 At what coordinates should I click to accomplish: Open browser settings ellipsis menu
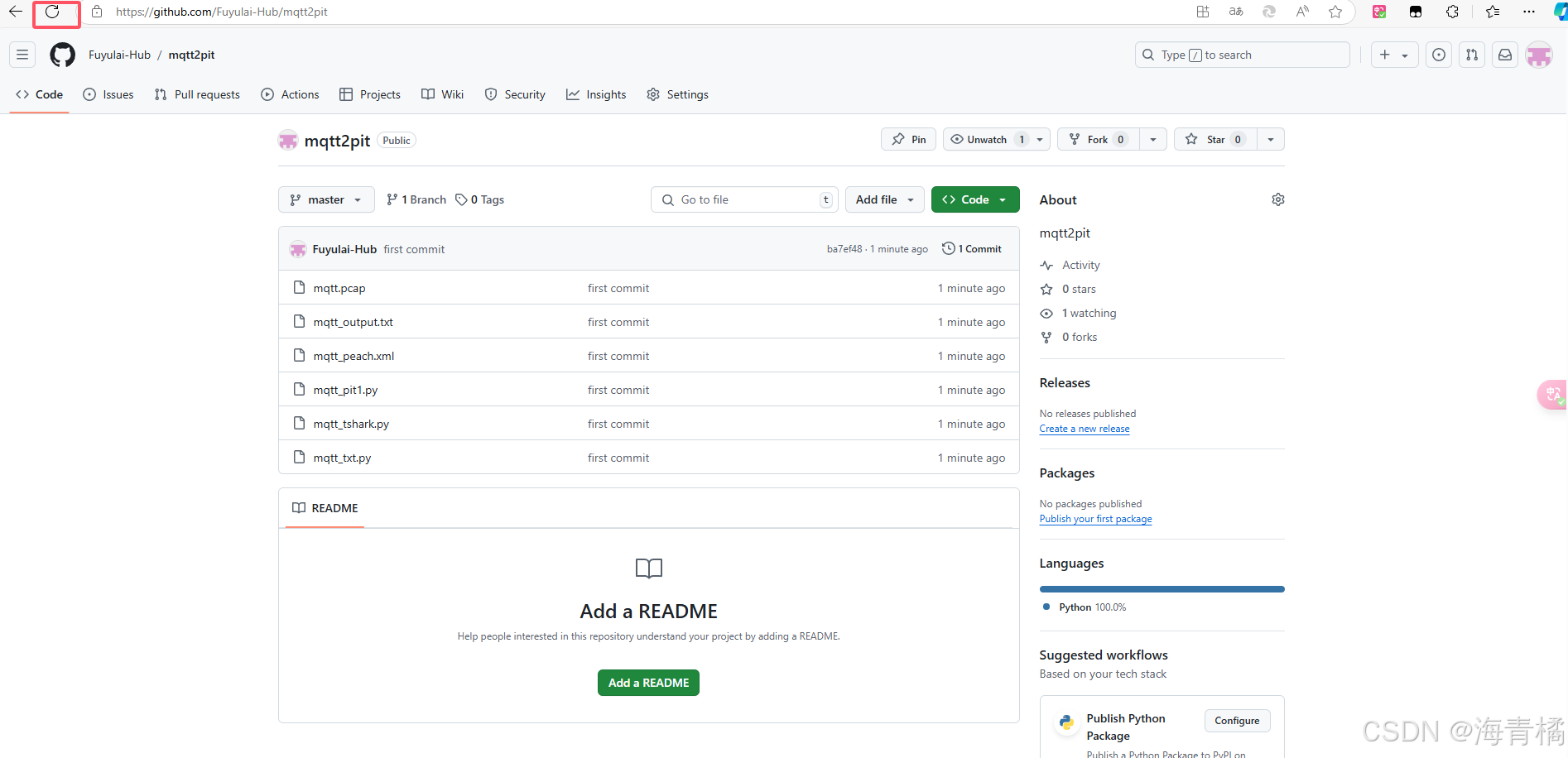1529,12
